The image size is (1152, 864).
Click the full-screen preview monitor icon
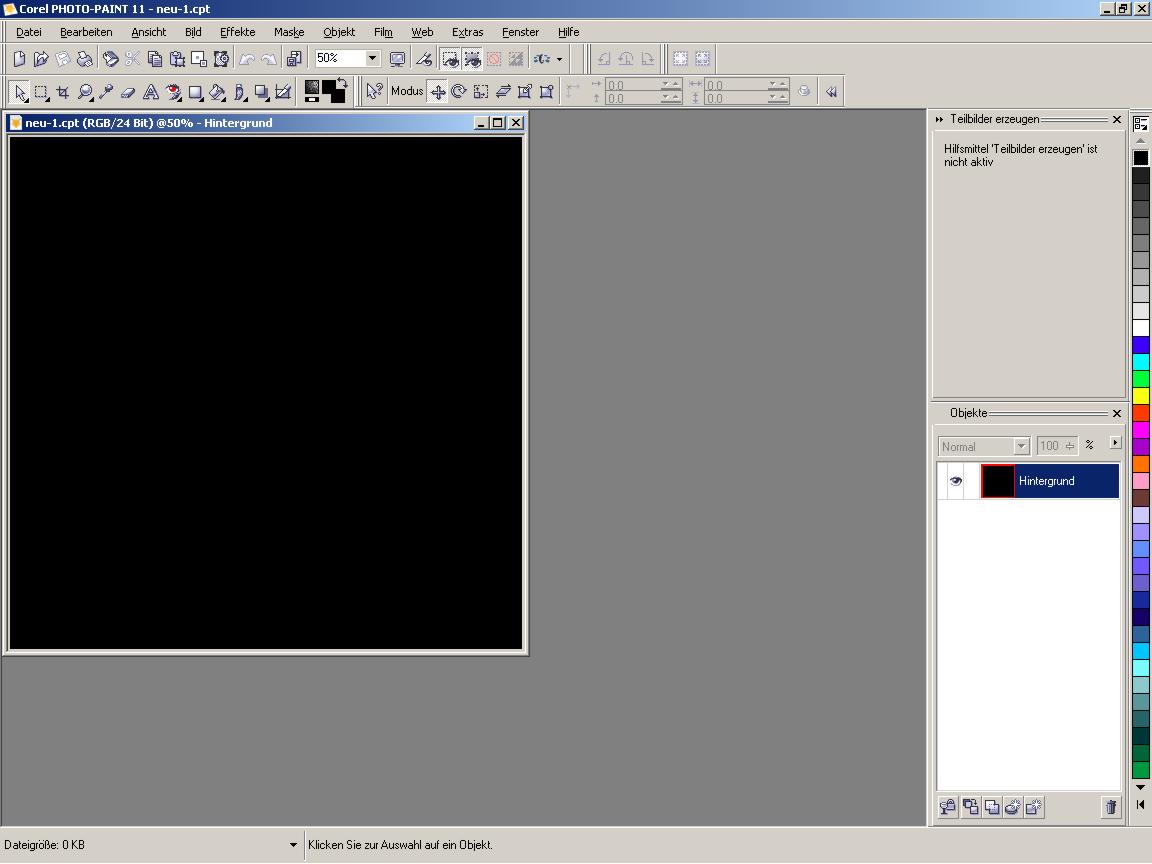click(397, 59)
